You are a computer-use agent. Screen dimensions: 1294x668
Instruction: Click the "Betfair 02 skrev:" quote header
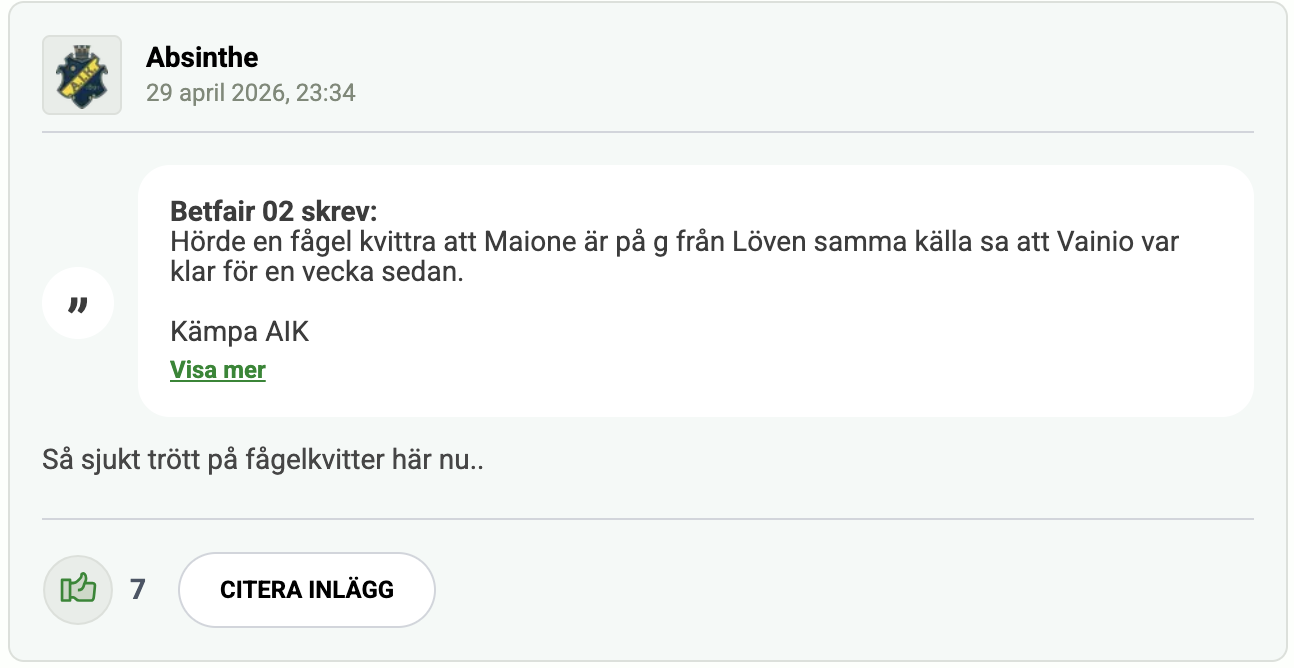pyautogui.click(x=274, y=212)
